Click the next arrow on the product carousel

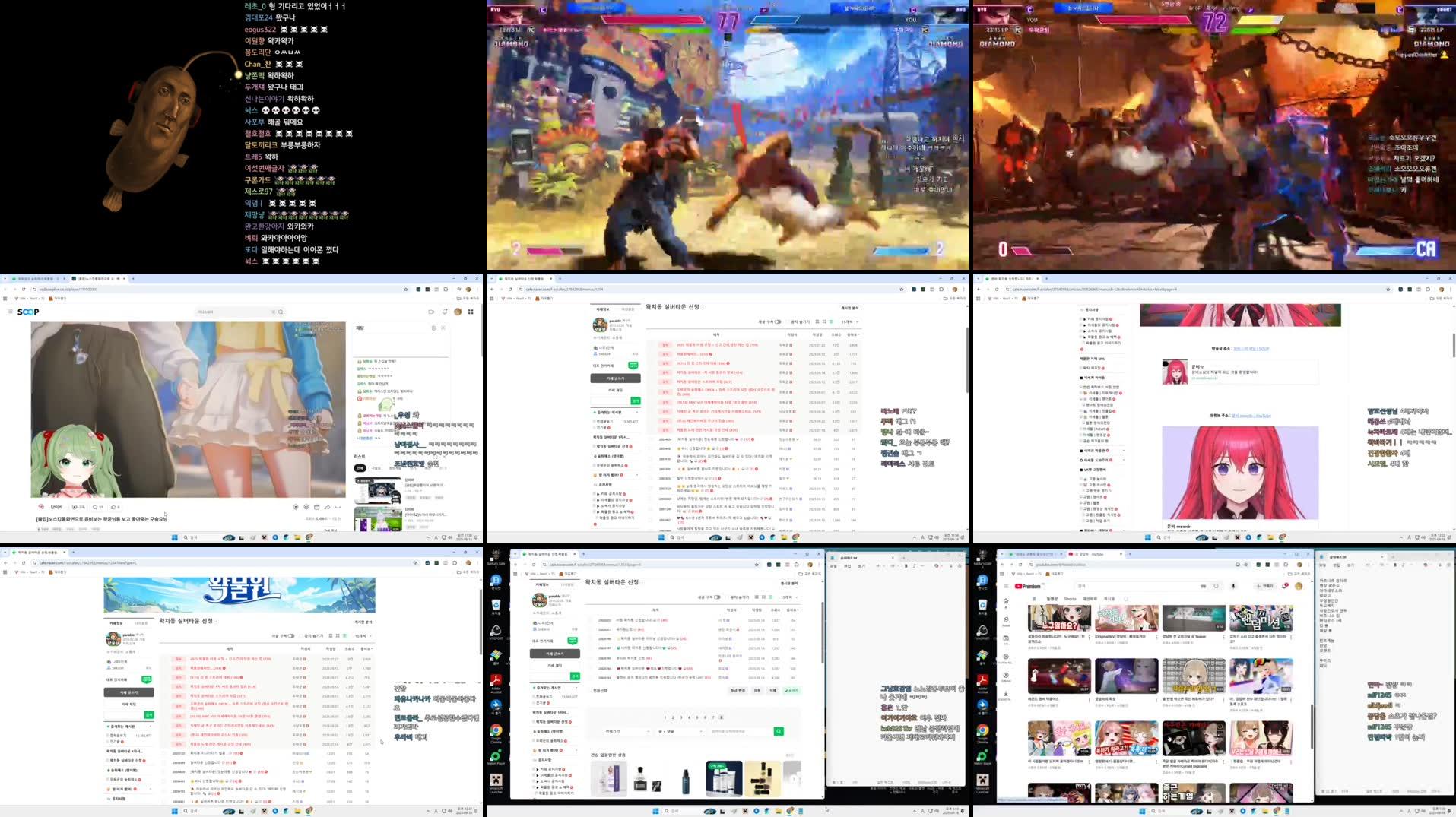pos(794,779)
